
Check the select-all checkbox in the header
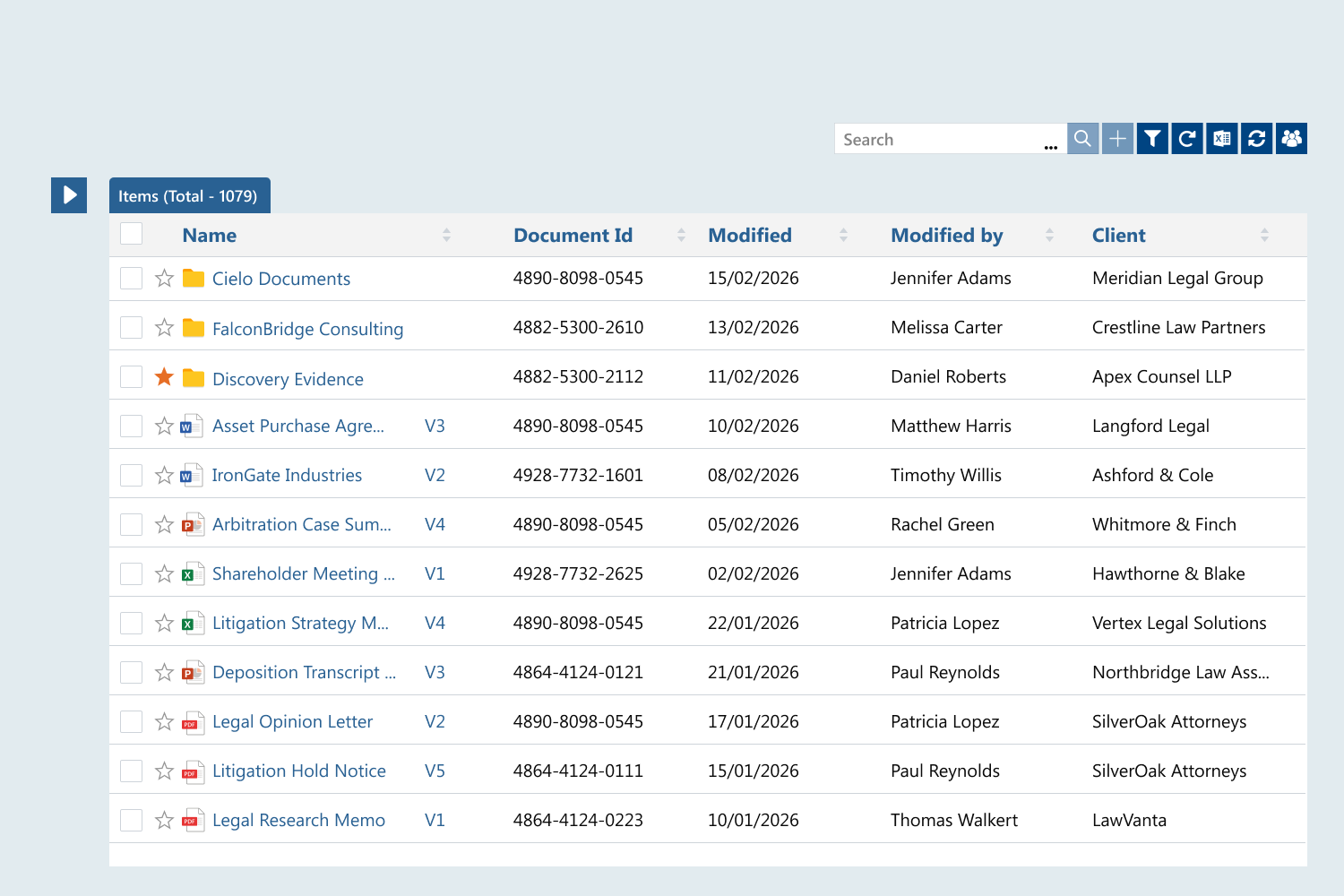pyautogui.click(x=130, y=232)
